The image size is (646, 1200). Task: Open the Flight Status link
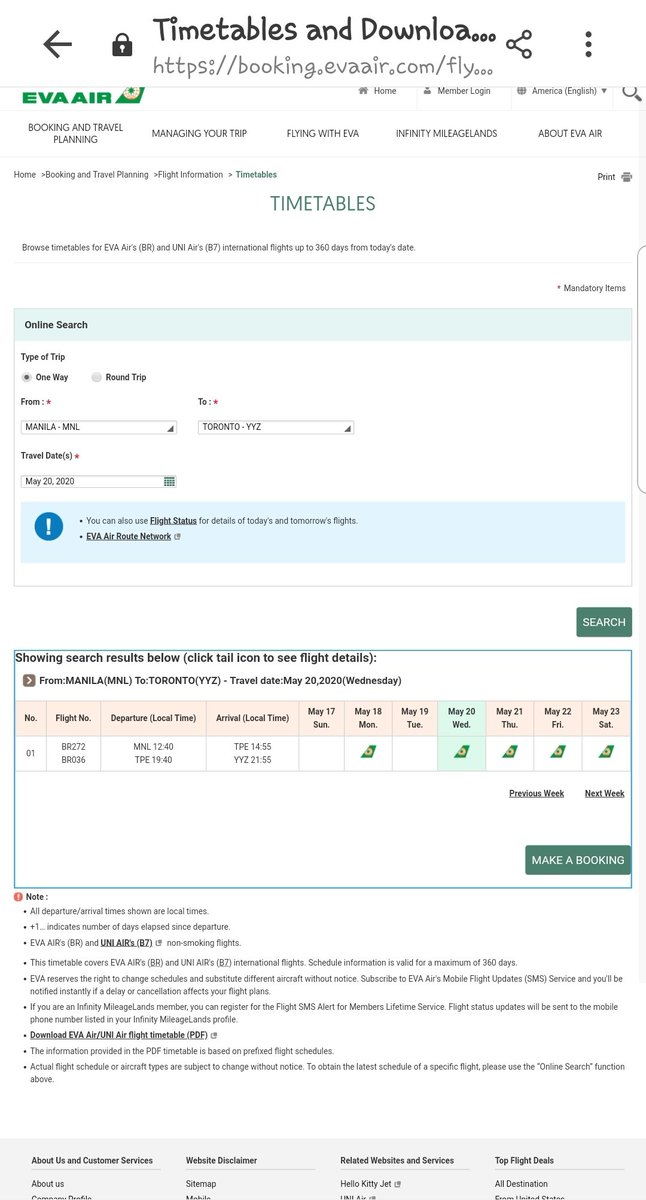point(173,521)
